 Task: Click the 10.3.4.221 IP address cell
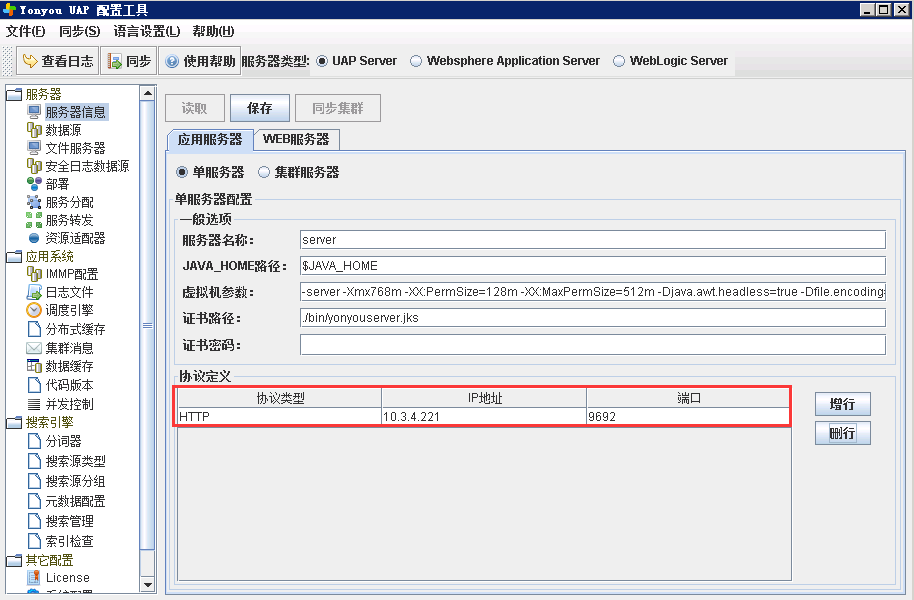[484, 416]
